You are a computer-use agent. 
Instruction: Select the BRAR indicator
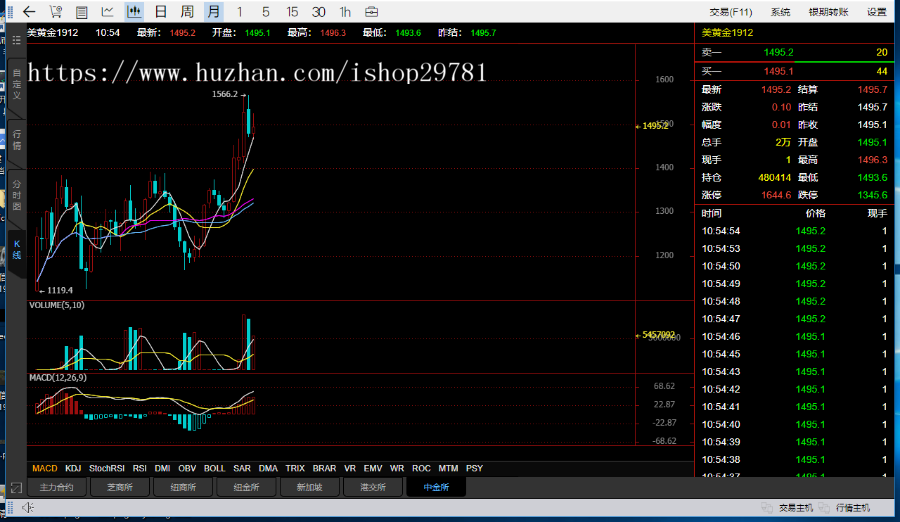pyautogui.click(x=324, y=469)
